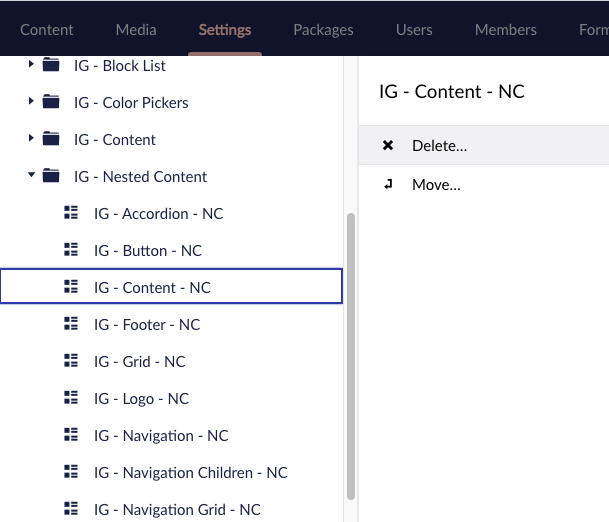Click the IG - Navigation Children - NC icon
The image size is (609, 522).
[71, 472]
